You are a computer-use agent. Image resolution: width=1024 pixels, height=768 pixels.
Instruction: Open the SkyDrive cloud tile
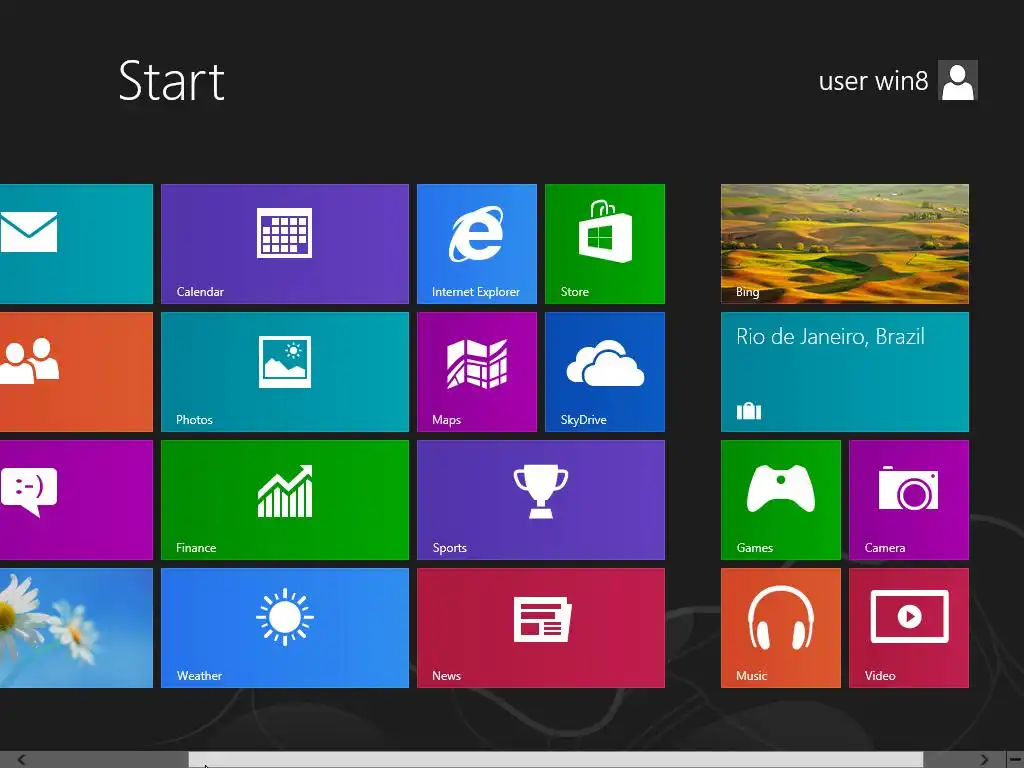[605, 372]
